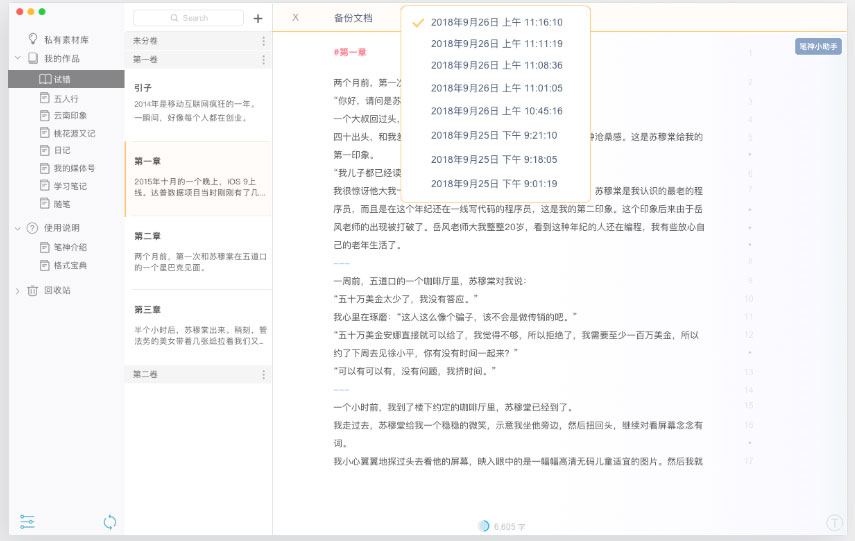Open three-dot menu for 第二卷
Viewport: 855px width, 541px height.
pyautogui.click(x=263, y=375)
